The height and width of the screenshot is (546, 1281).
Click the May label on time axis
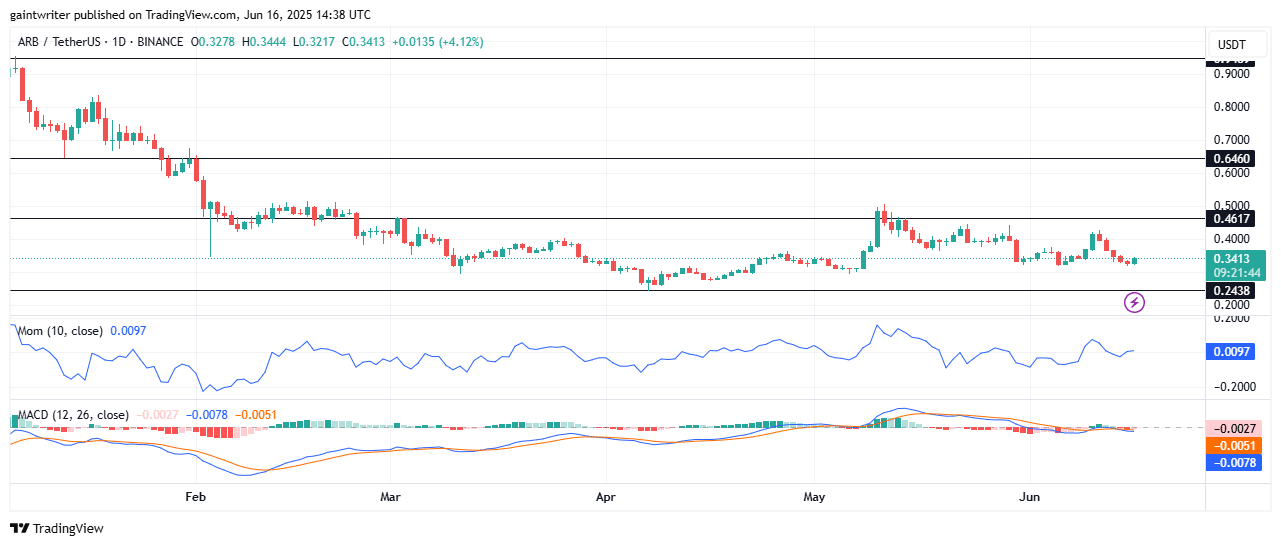814,496
